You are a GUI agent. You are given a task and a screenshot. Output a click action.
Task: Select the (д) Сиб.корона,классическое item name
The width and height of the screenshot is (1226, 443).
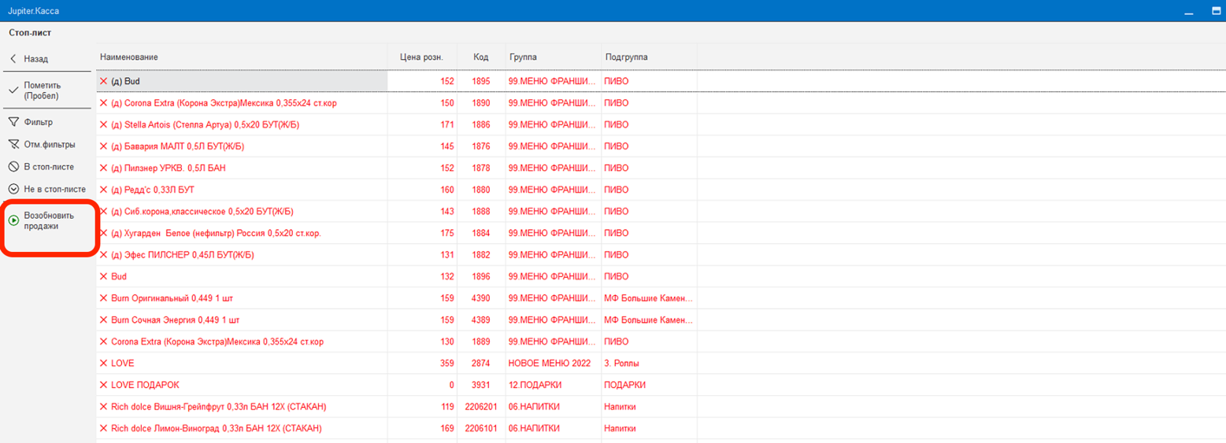202,211
